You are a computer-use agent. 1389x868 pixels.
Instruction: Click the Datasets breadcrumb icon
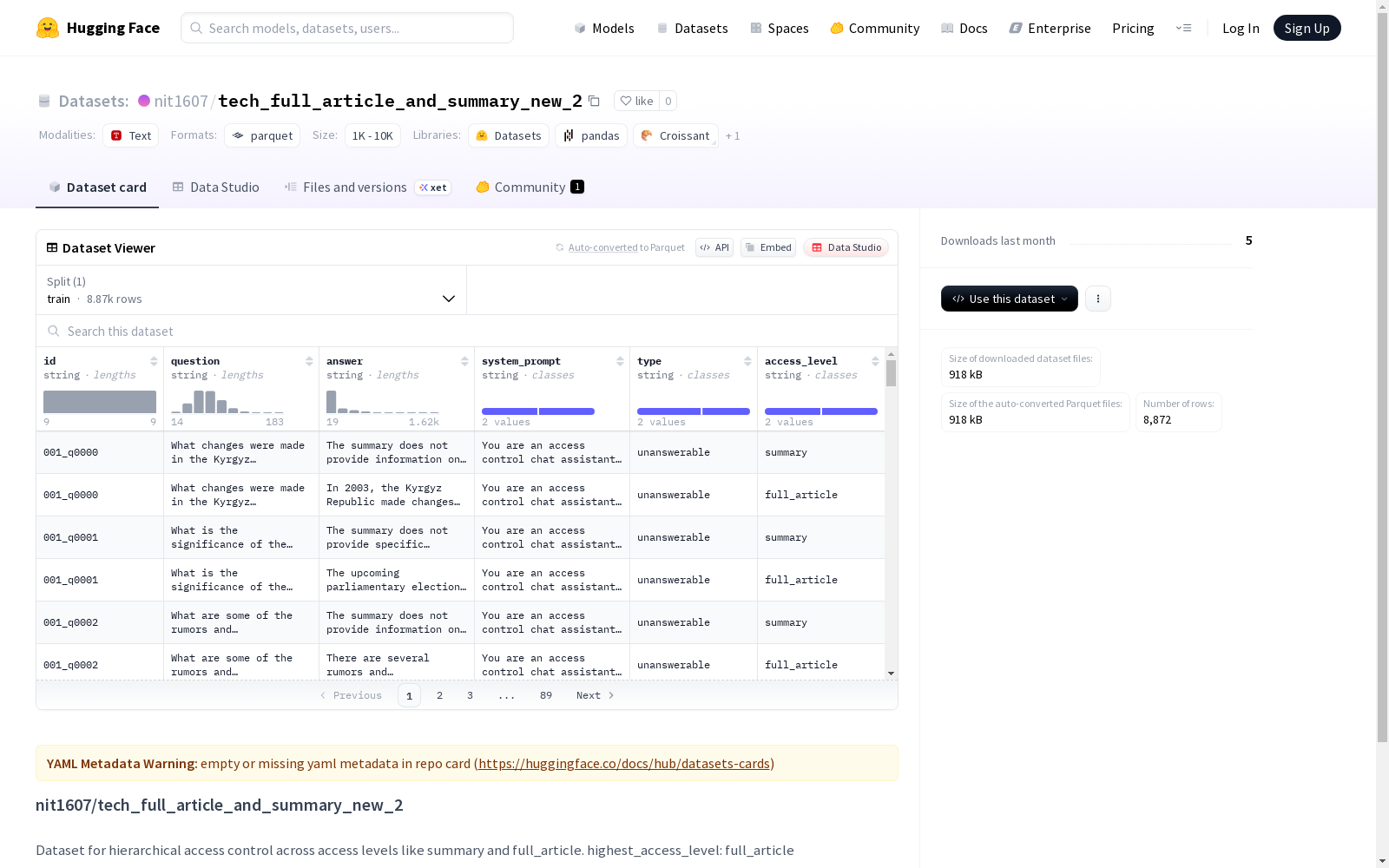pos(44,102)
